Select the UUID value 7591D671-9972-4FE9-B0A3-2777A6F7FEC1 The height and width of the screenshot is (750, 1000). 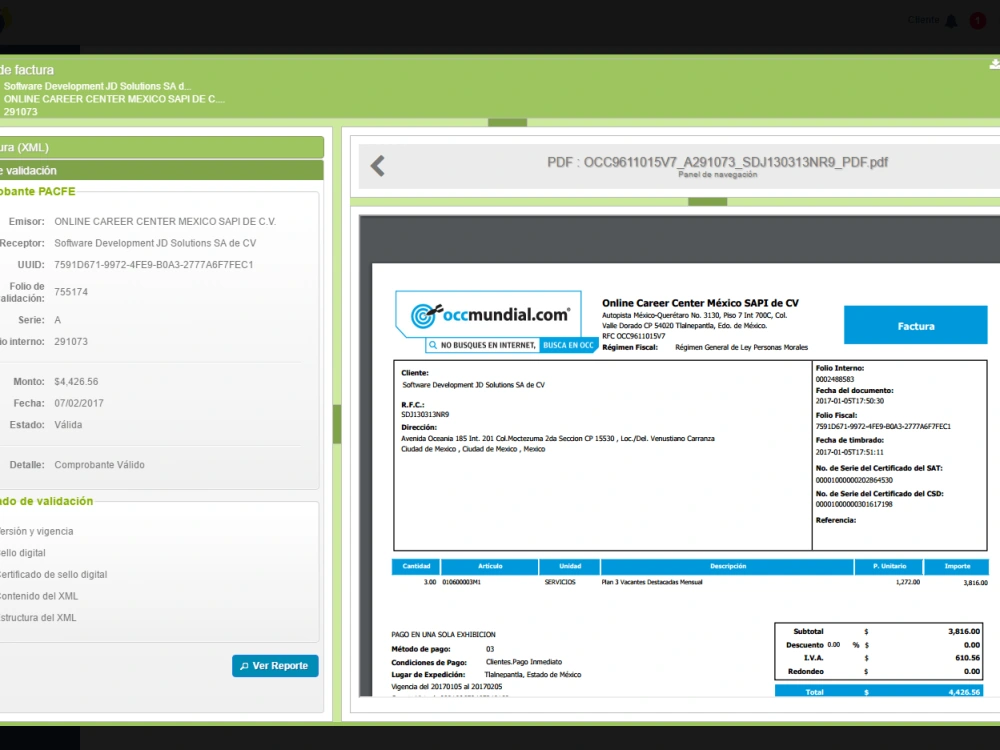[154, 265]
